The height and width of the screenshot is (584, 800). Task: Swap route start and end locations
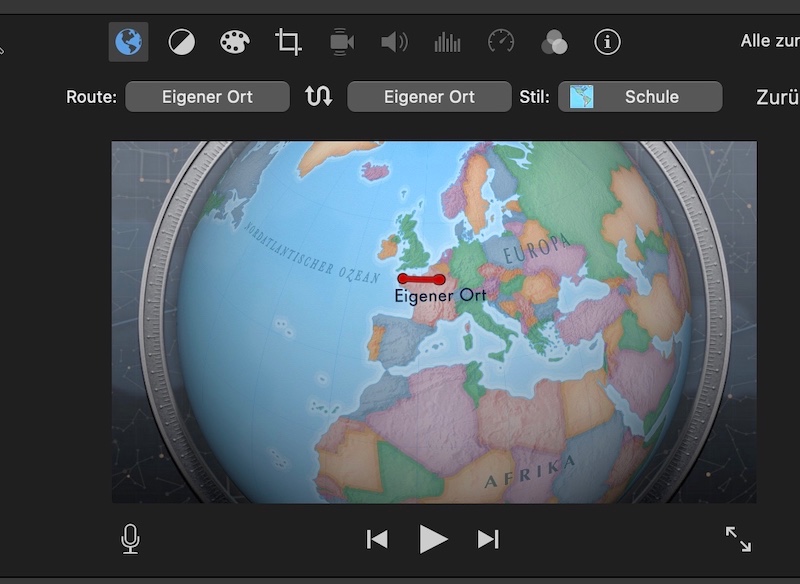tap(319, 96)
